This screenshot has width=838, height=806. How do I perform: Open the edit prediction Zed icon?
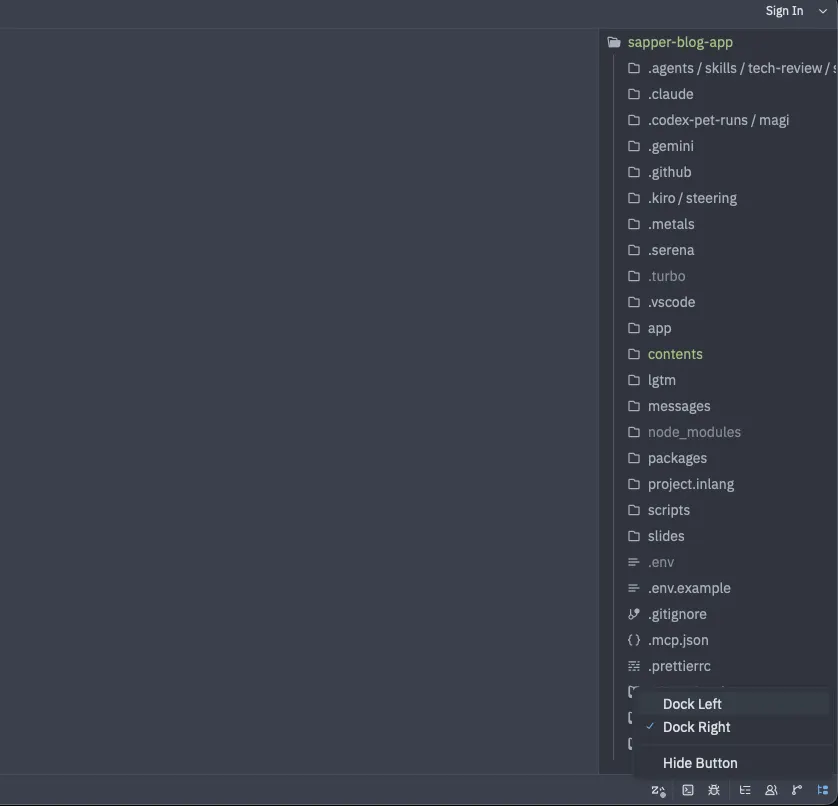pyautogui.click(x=658, y=790)
